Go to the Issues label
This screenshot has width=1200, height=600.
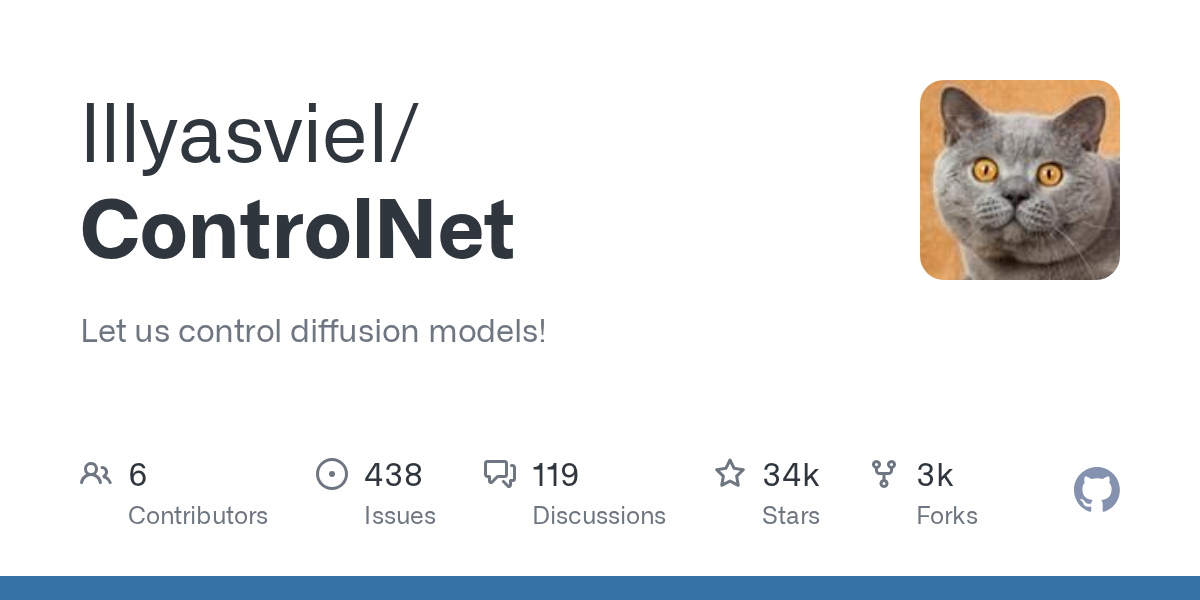pyautogui.click(x=400, y=516)
